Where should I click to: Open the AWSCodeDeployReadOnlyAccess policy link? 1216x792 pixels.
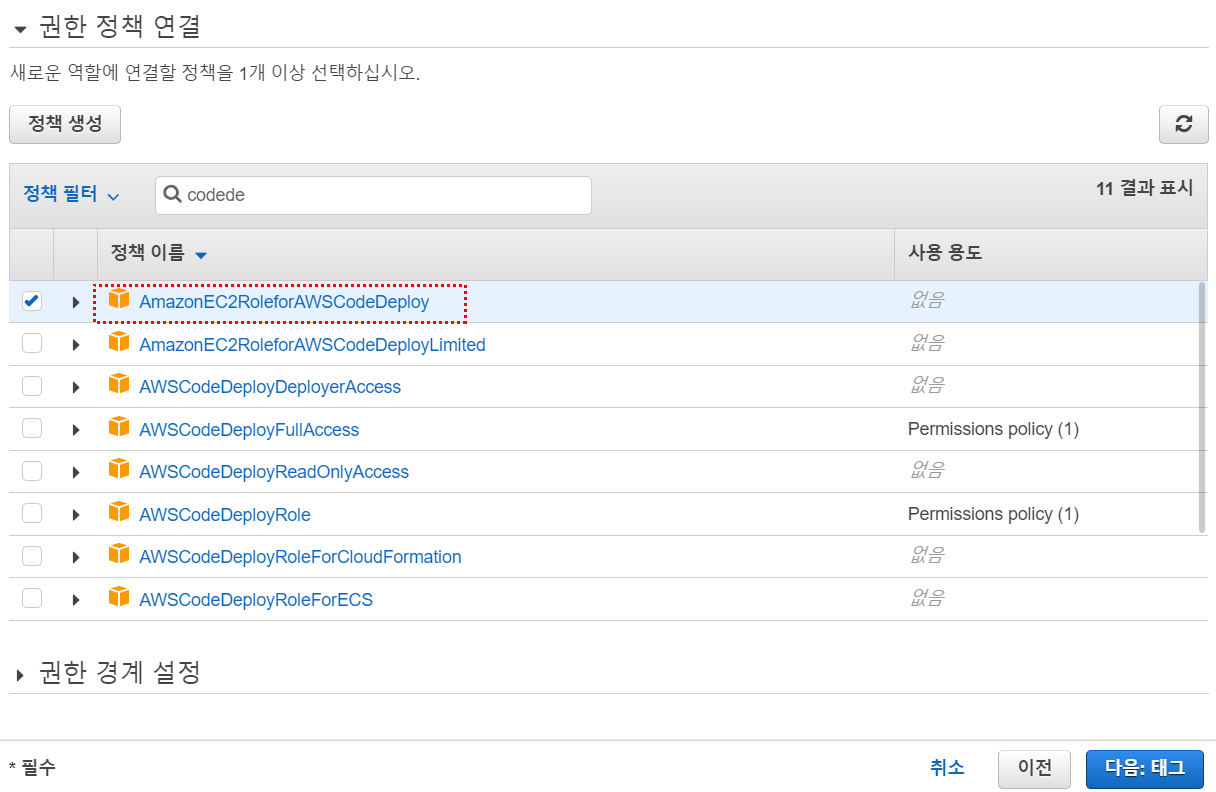274,472
